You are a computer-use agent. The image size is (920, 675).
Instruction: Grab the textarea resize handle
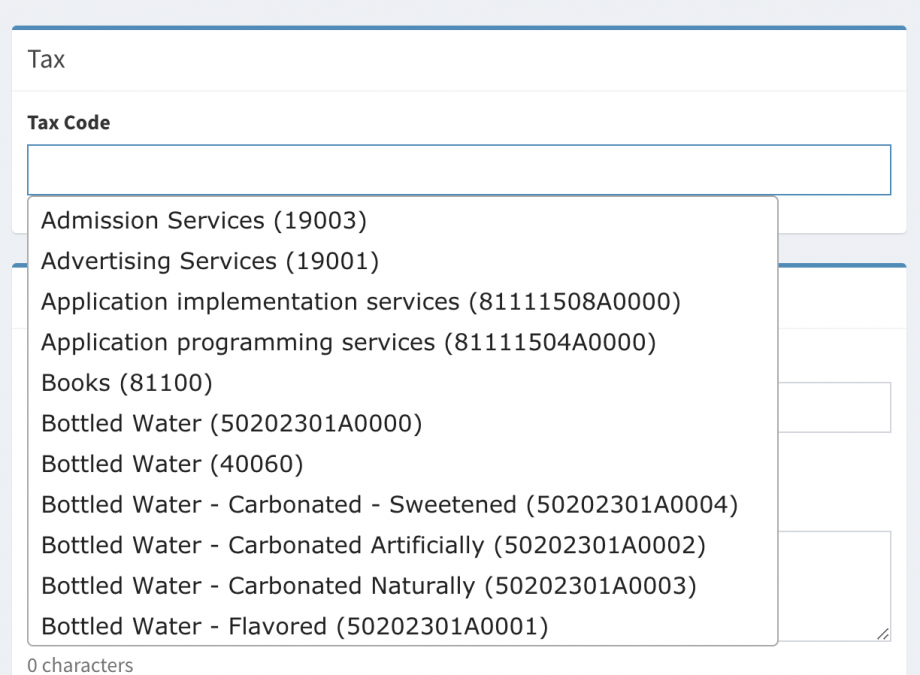pos(883,634)
